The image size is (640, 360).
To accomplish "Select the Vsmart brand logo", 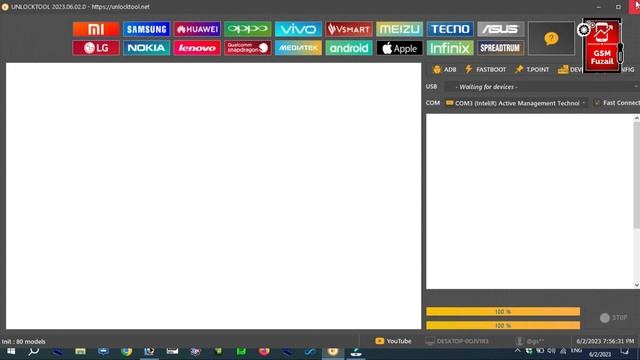I will pyautogui.click(x=349, y=29).
